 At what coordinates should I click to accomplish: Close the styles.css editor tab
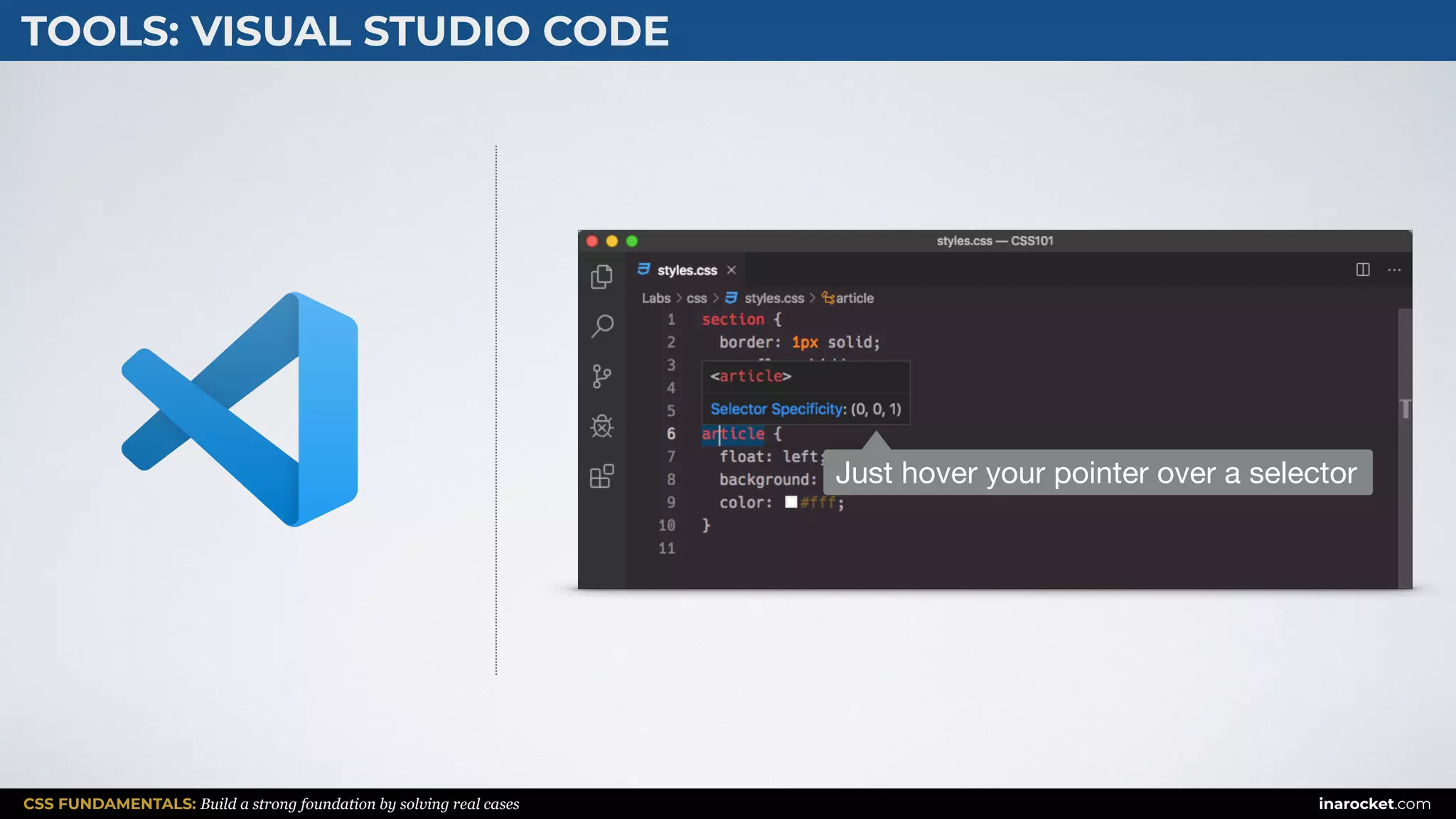pyautogui.click(x=731, y=270)
